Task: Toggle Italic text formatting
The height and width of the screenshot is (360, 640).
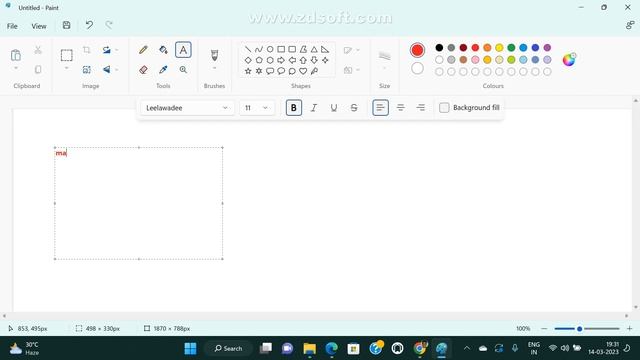Action: point(313,108)
